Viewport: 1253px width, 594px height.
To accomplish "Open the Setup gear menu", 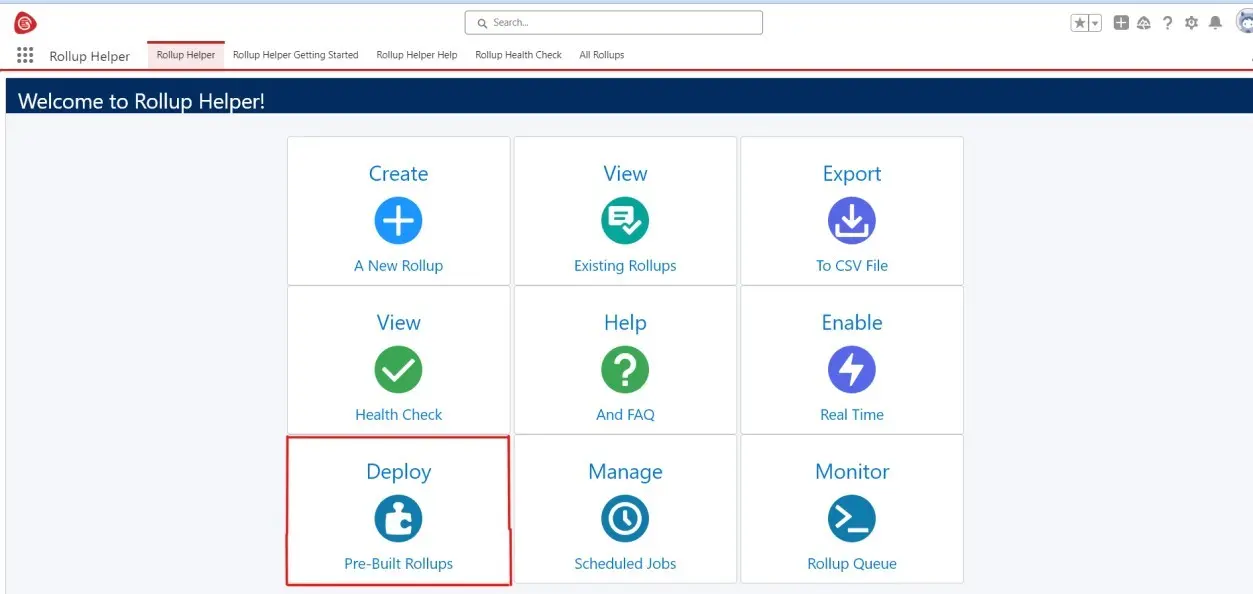I will tap(1191, 23).
